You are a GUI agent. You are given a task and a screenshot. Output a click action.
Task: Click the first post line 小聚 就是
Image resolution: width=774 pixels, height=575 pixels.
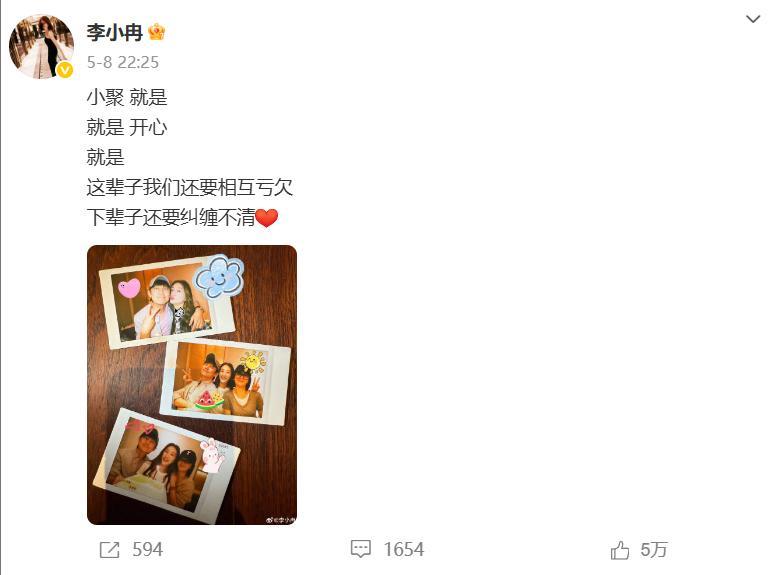(127, 97)
